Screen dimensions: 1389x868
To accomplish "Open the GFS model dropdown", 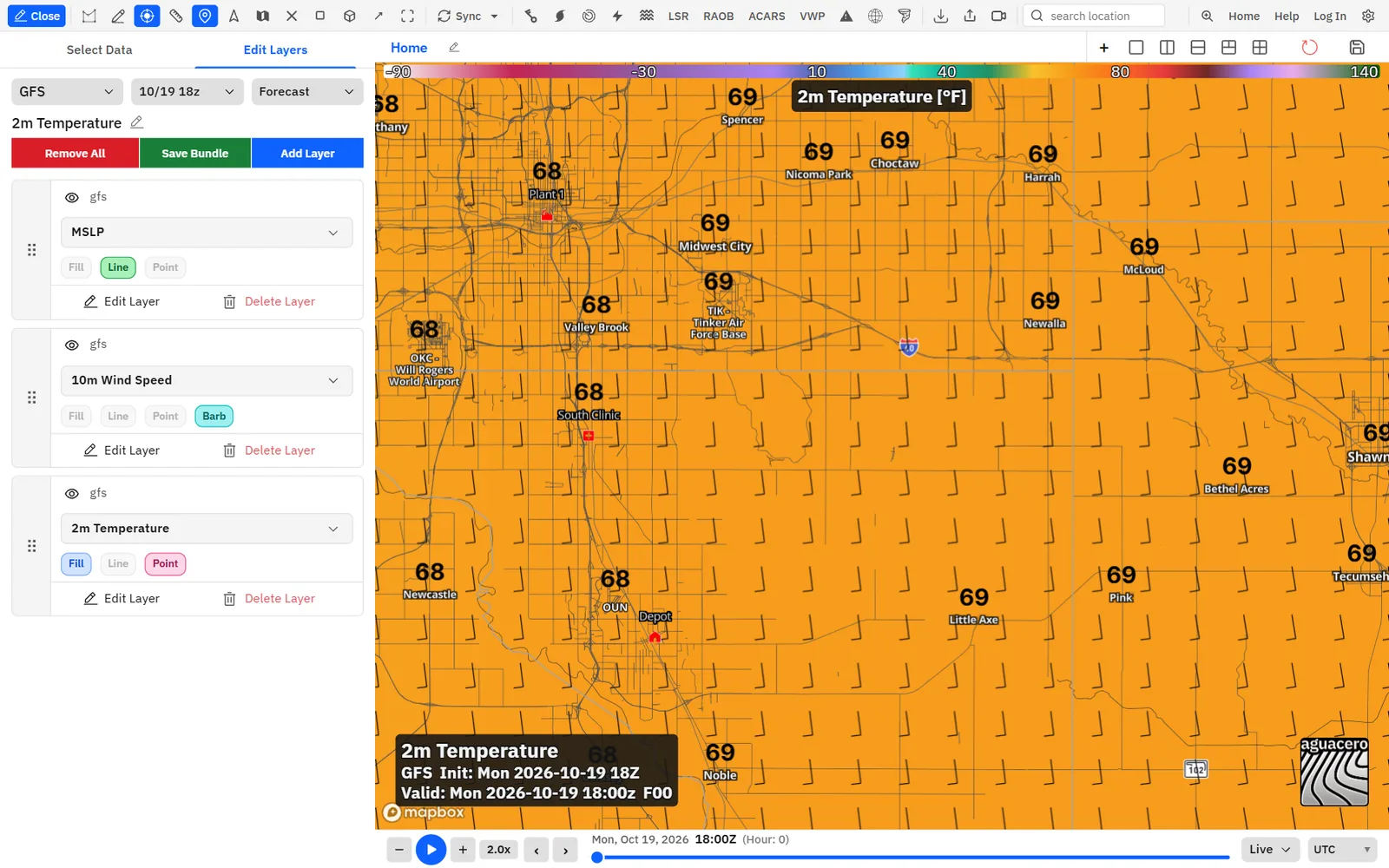I will coord(67,91).
